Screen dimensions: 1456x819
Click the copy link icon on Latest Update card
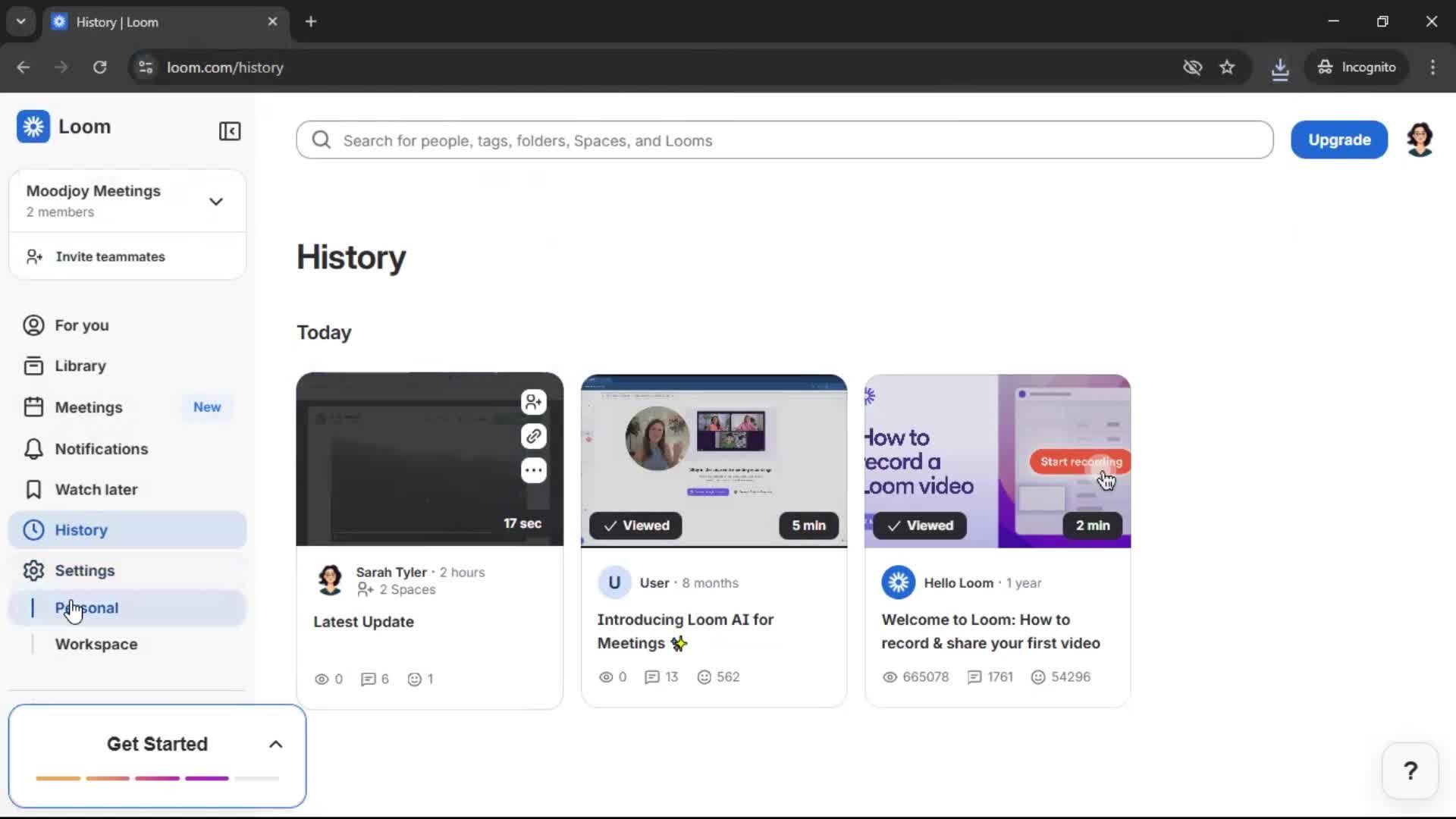[x=533, y=436]
